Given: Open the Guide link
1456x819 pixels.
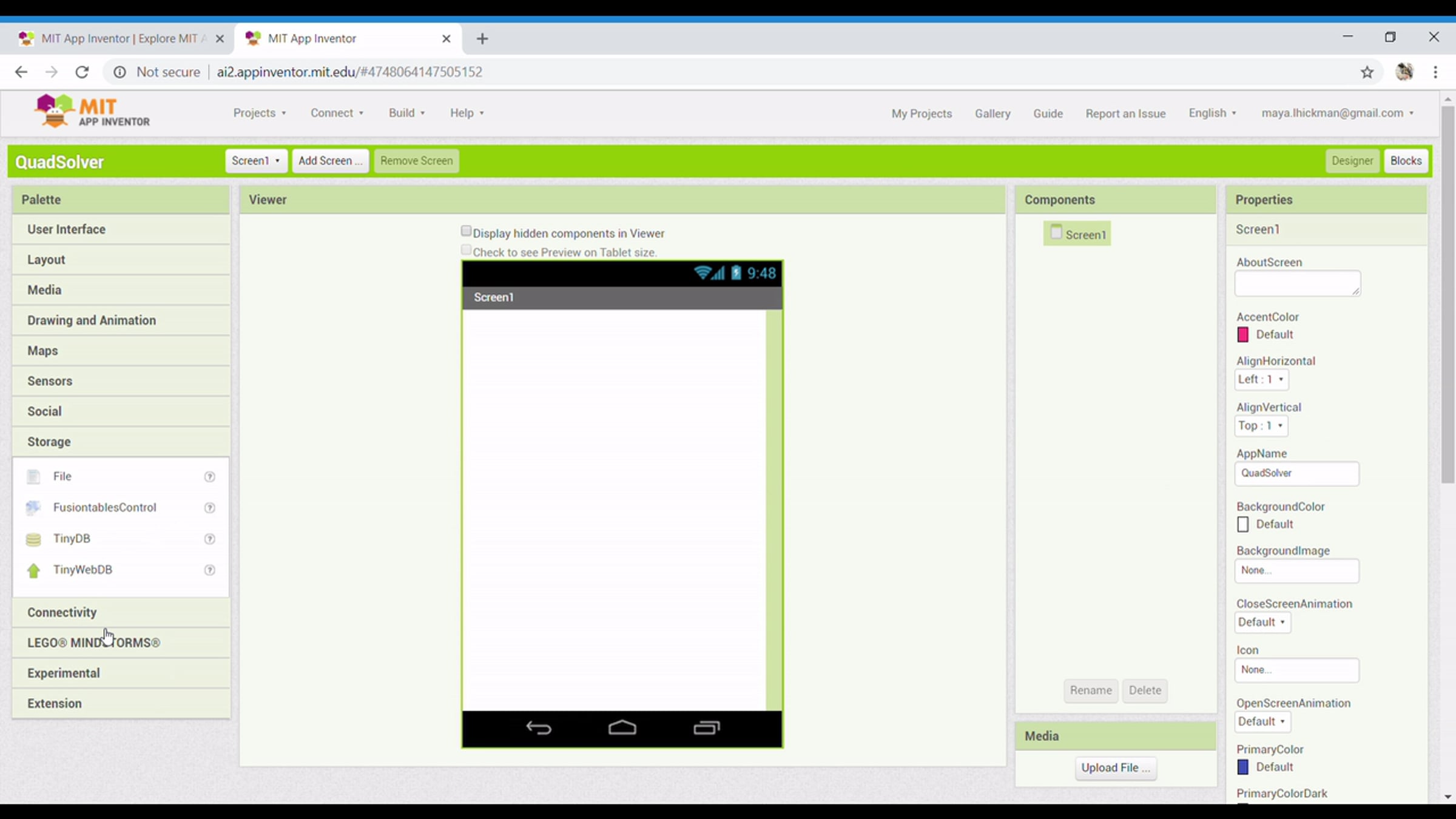Looking at the screenshot, I should [x=1048, y=113].
